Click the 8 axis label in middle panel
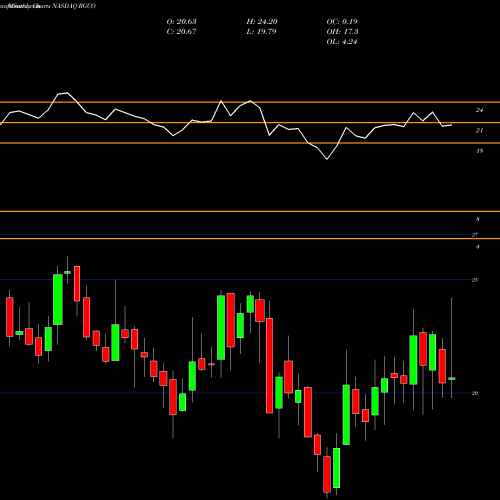Viewport: 500px width, 500px height. tap(478, 219)
